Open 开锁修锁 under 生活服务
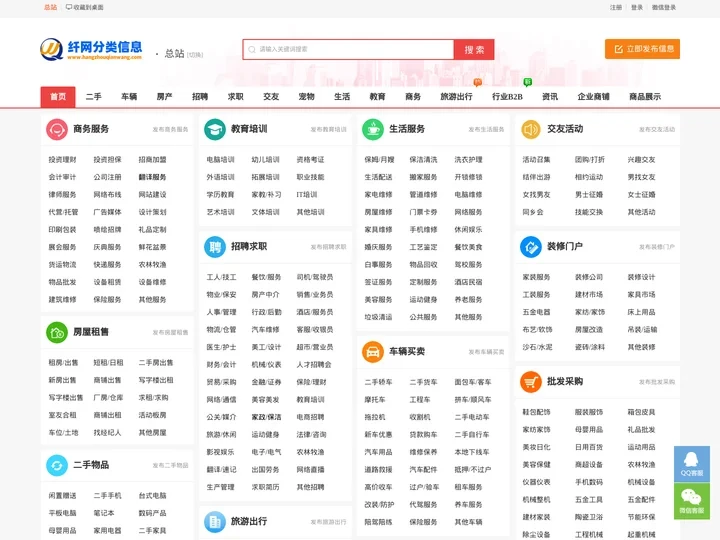This screenshot has height=540, width=720. 468,177
